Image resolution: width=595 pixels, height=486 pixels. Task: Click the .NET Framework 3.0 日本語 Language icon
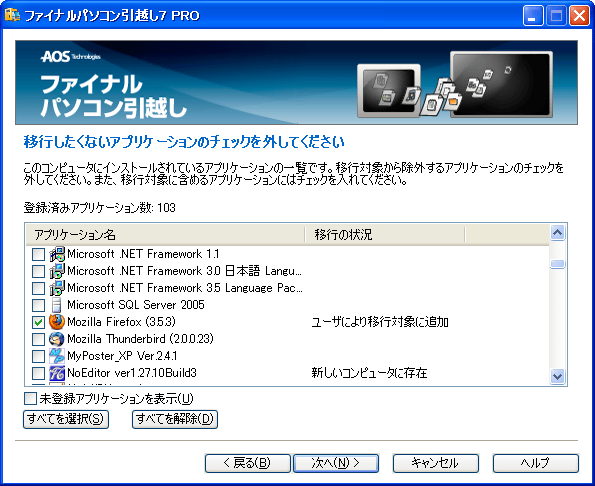[x=57, y=271]
